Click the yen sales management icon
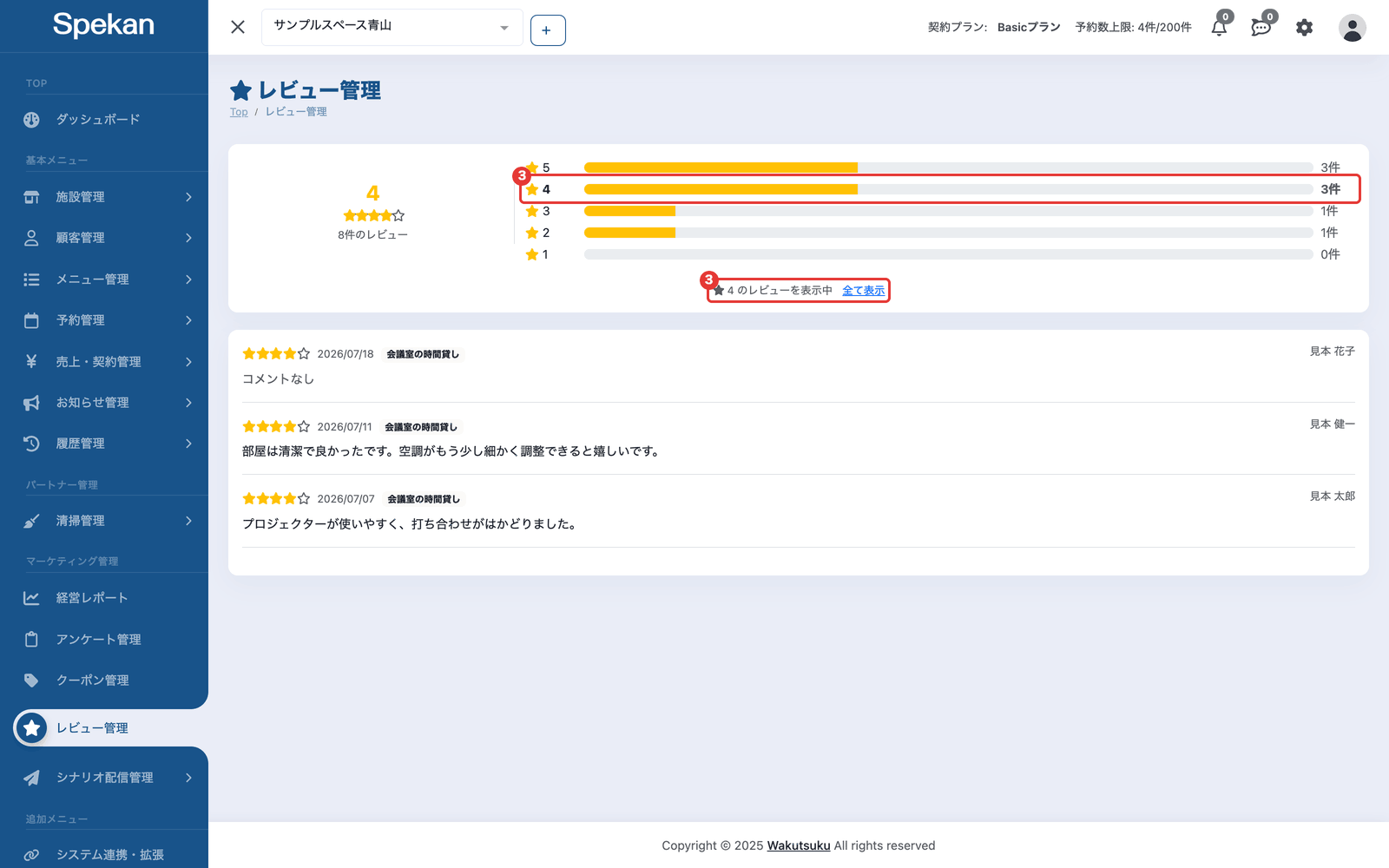The image size is (1389, 868). click(x=31, y=361)
